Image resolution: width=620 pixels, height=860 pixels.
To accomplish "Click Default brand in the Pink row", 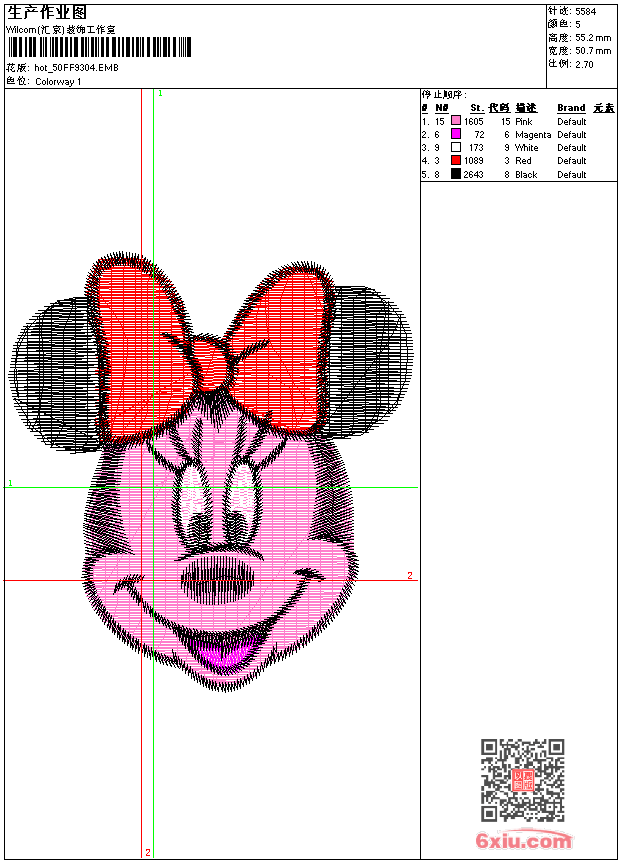I will 572,121.
